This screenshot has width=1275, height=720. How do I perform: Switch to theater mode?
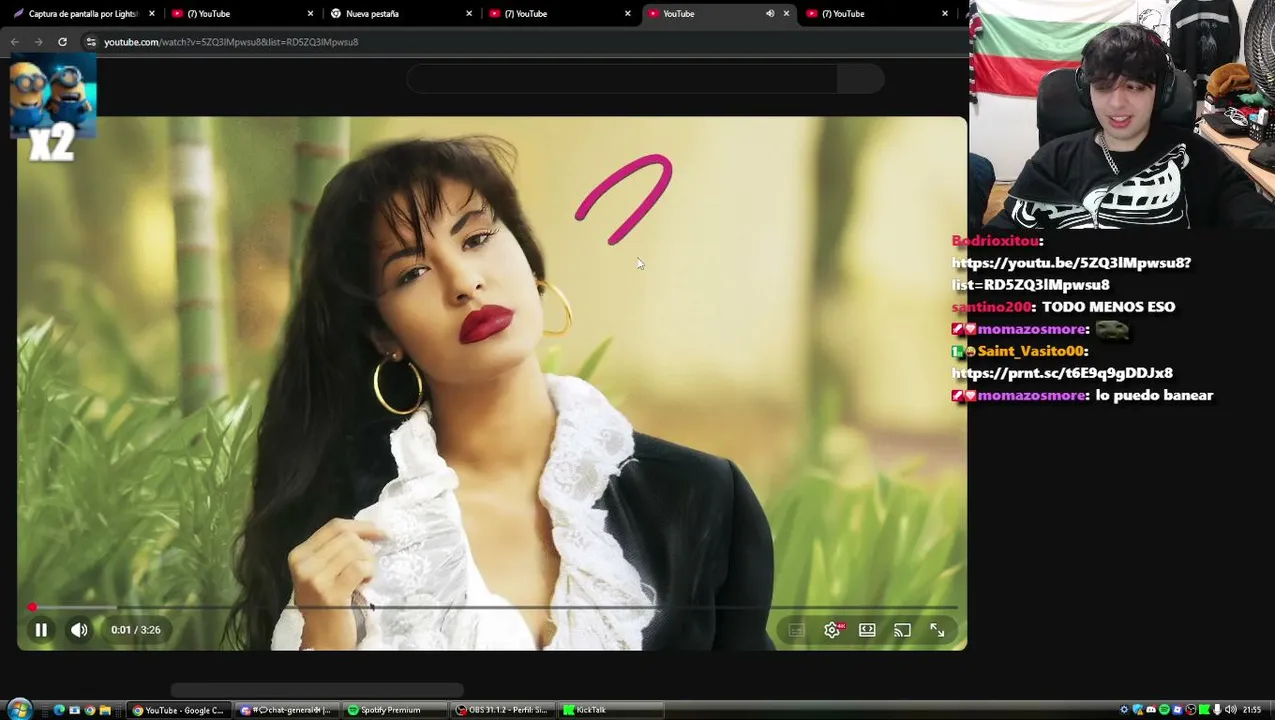click(867, 630)
